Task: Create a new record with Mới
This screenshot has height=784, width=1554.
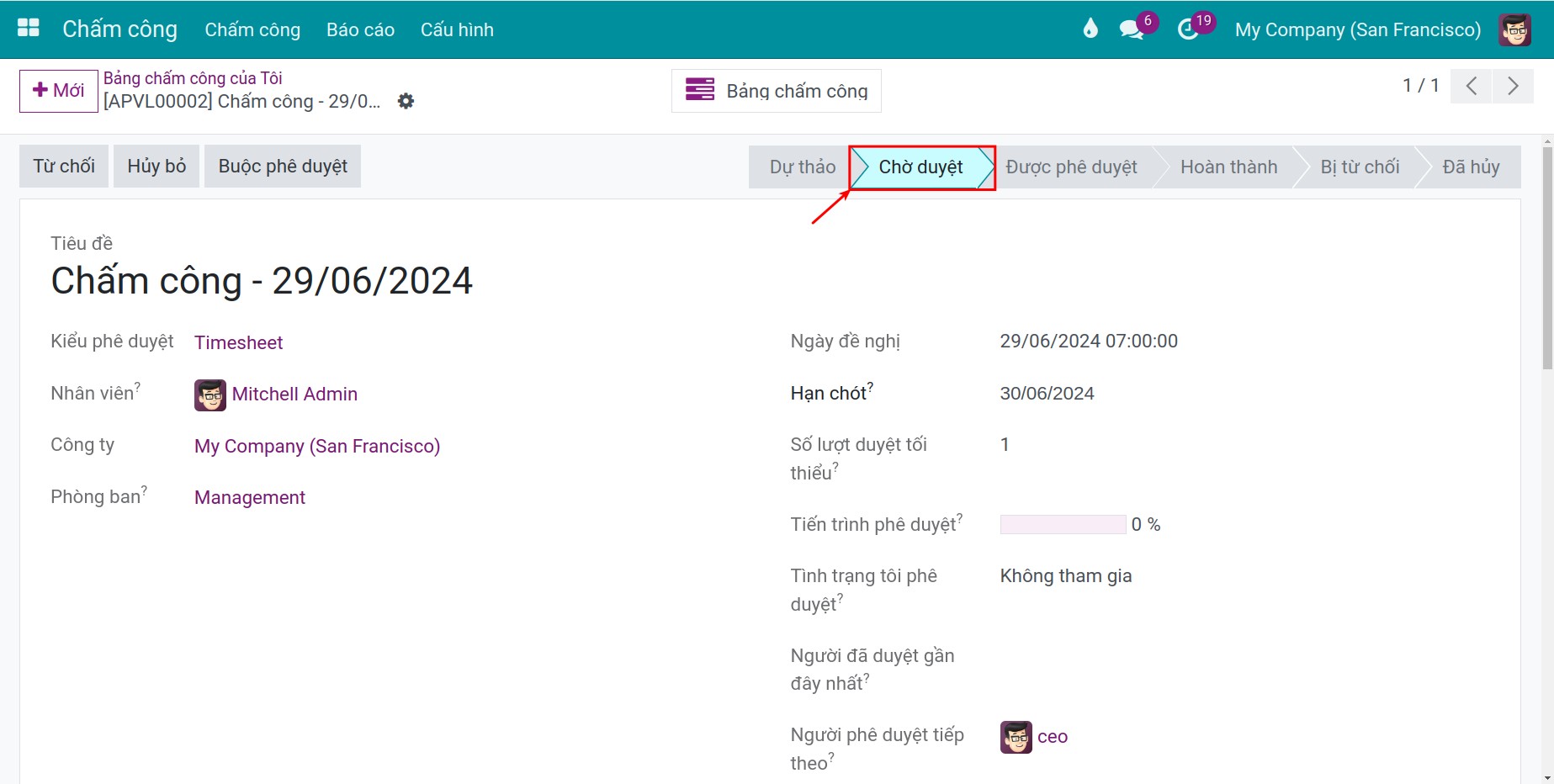Action: (x=59, y=91)
